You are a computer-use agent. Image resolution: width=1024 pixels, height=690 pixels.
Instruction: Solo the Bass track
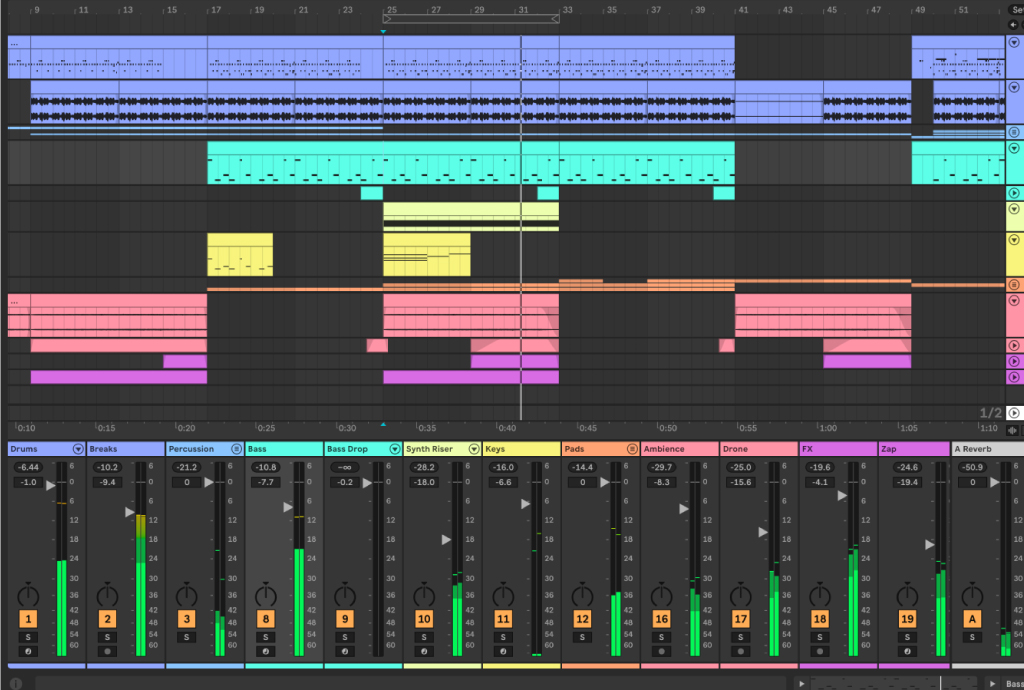[266, 637]
